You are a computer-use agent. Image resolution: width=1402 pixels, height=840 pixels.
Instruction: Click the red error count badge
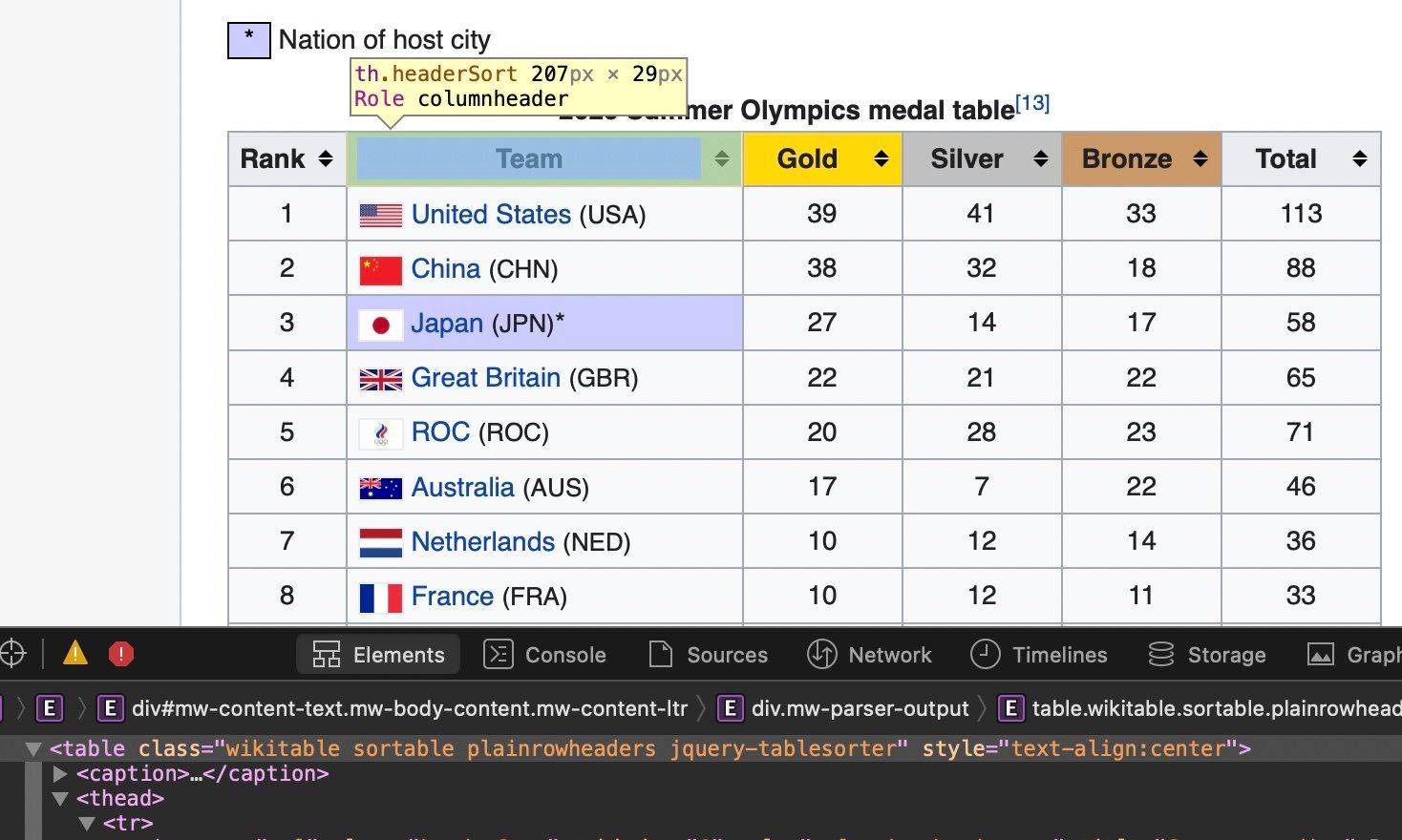pos(120,654)
